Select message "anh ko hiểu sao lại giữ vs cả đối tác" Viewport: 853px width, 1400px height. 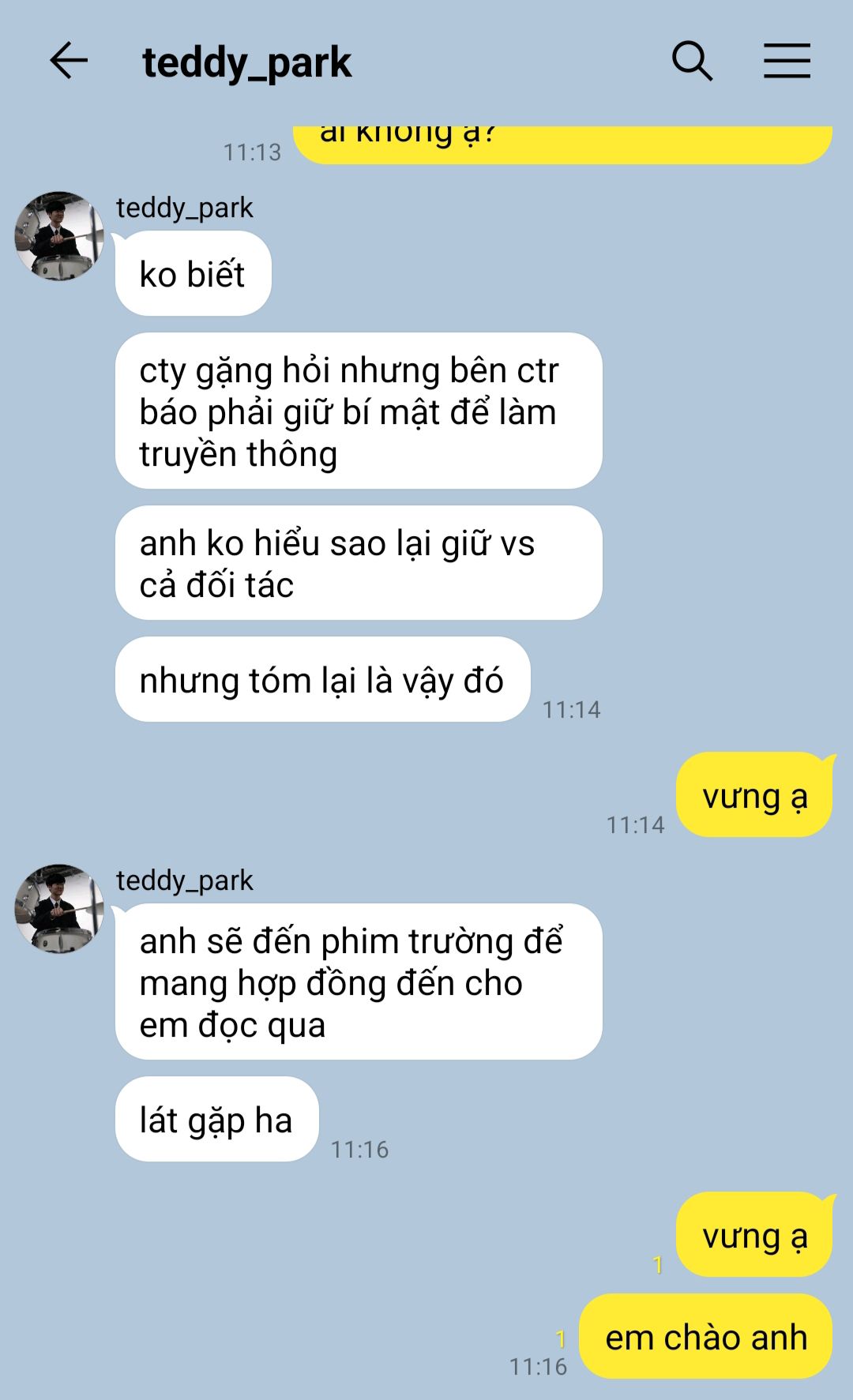(x=359, y=563)
